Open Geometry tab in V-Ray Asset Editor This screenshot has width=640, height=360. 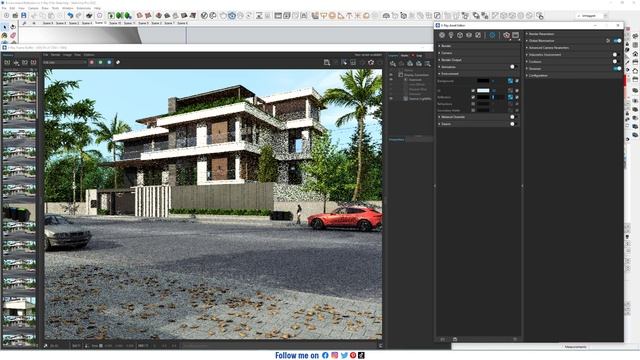click(460, 36)
